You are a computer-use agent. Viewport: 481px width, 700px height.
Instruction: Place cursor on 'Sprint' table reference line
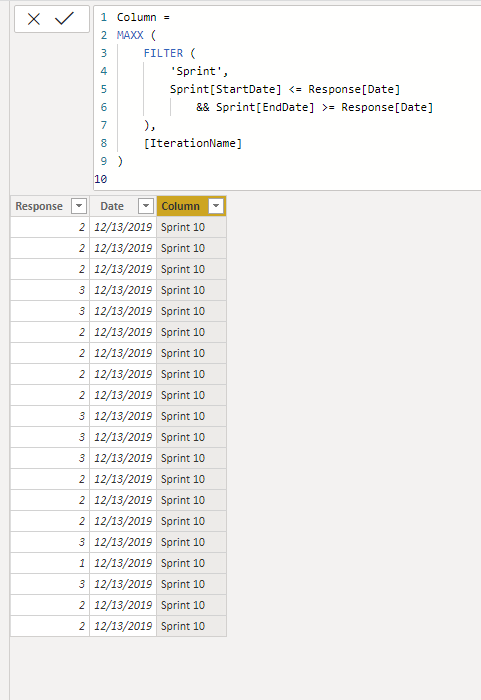pyautogui.click(x=199, y=71)
